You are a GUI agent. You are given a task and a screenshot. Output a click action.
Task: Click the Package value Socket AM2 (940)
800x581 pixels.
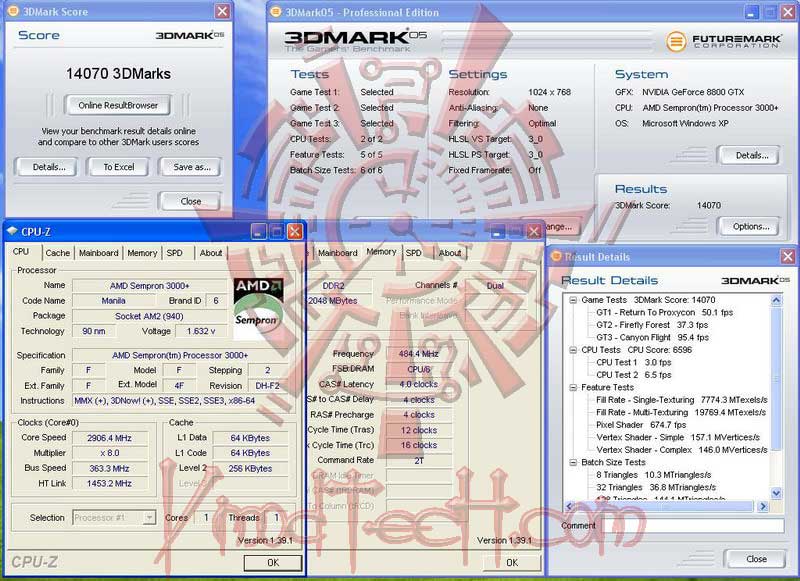149,316
